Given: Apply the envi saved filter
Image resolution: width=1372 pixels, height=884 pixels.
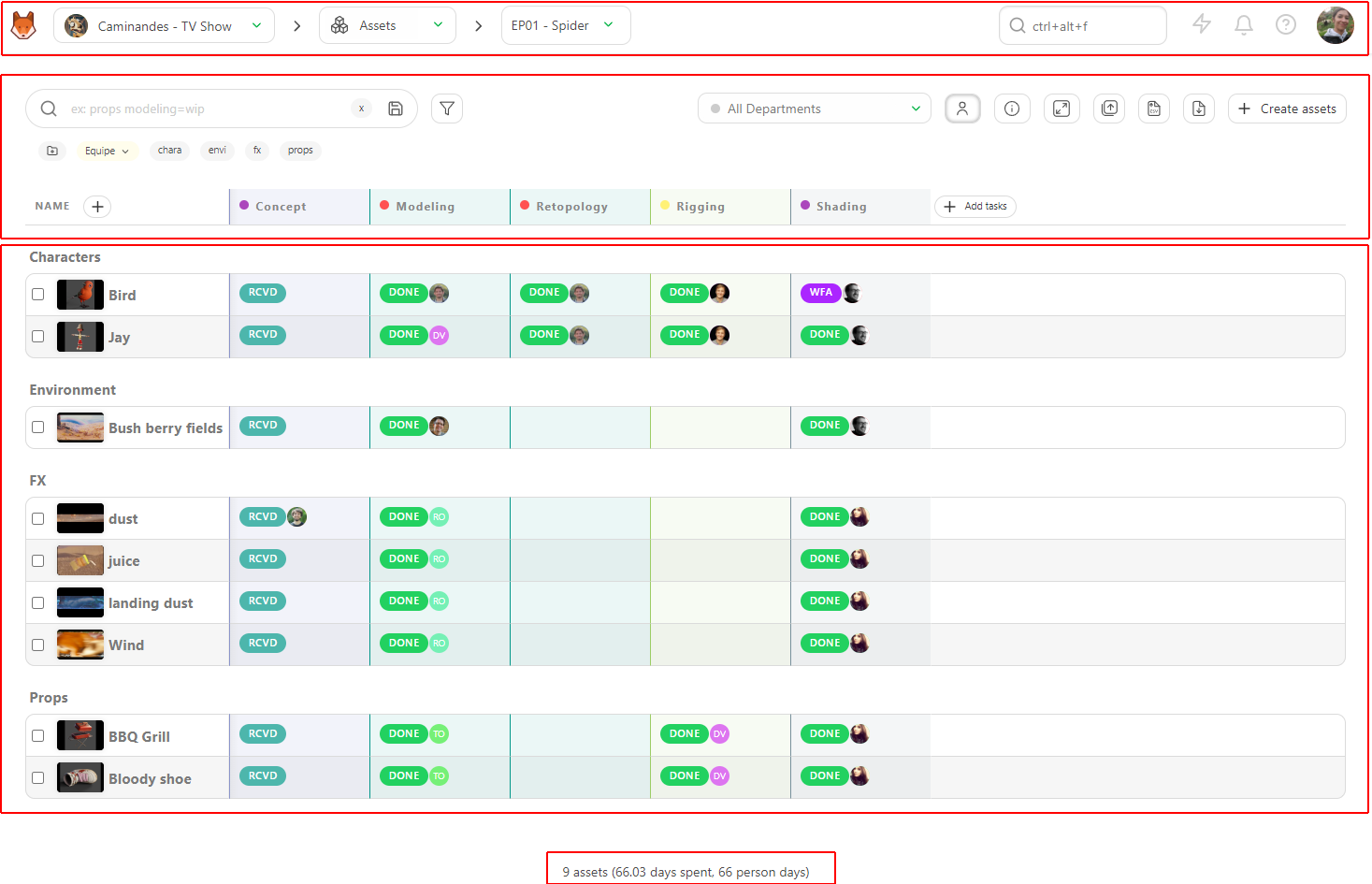Looking at the screenshot, I should pos(217,151).
